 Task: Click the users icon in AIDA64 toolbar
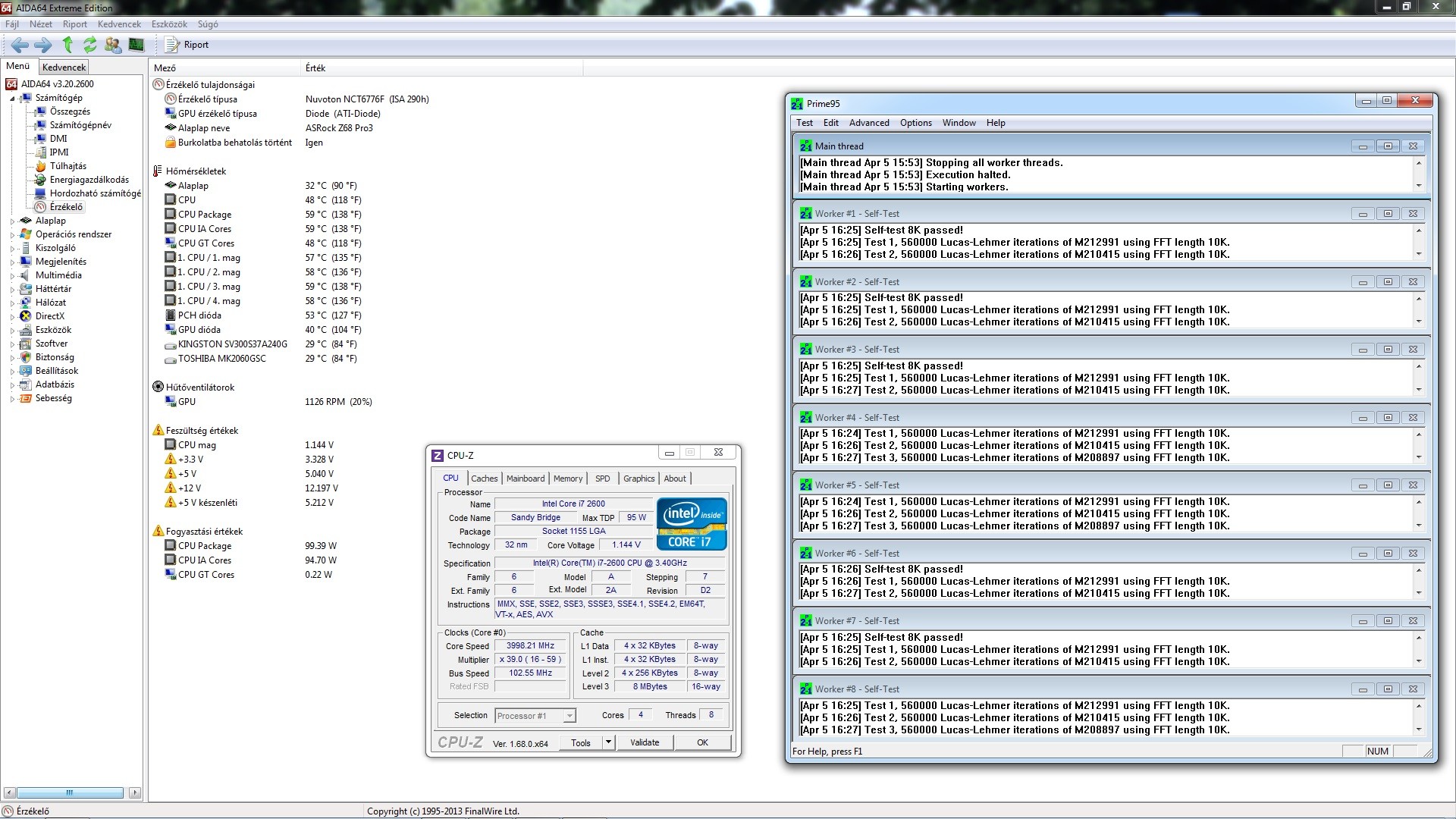pyautogui.click(x=113, y=45)
